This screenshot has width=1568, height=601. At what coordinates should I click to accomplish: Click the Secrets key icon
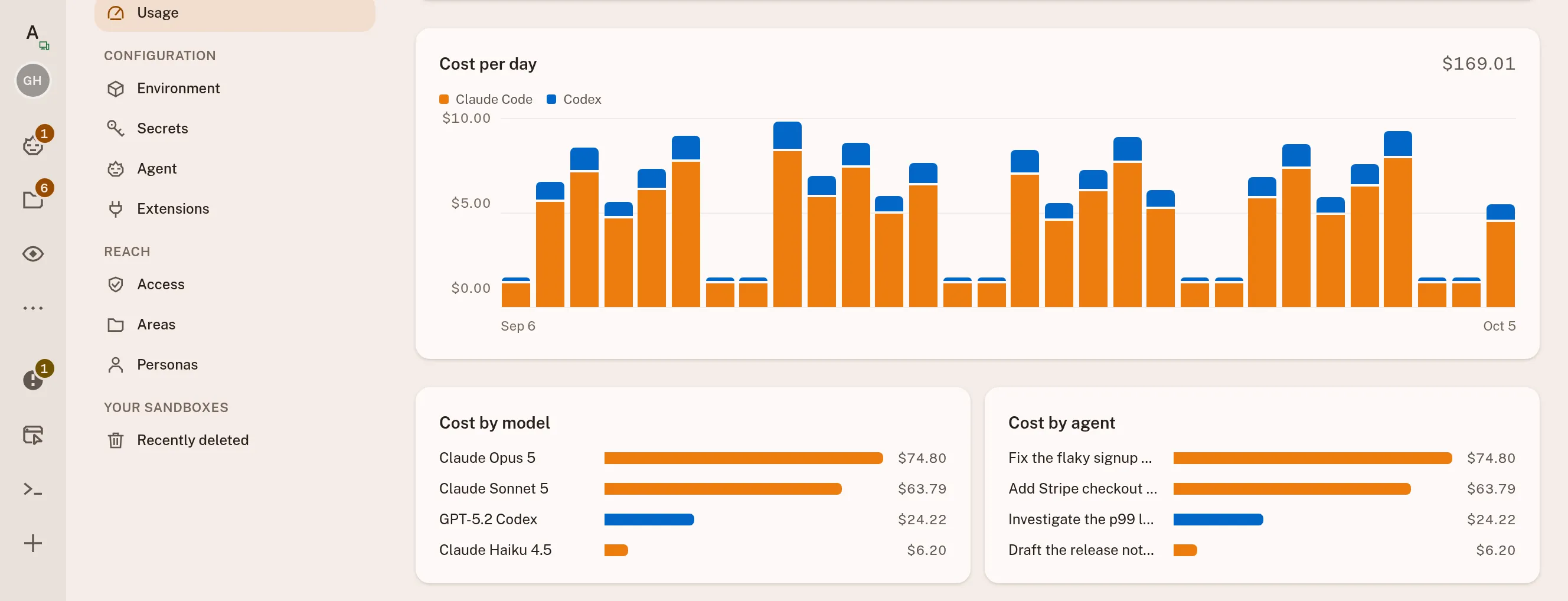click(x=116, y=129)
